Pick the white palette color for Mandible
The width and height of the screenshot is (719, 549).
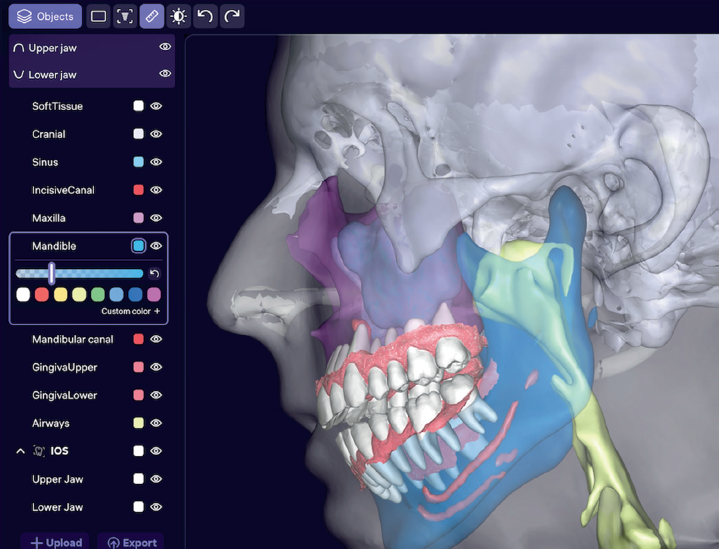coord(23,294)
